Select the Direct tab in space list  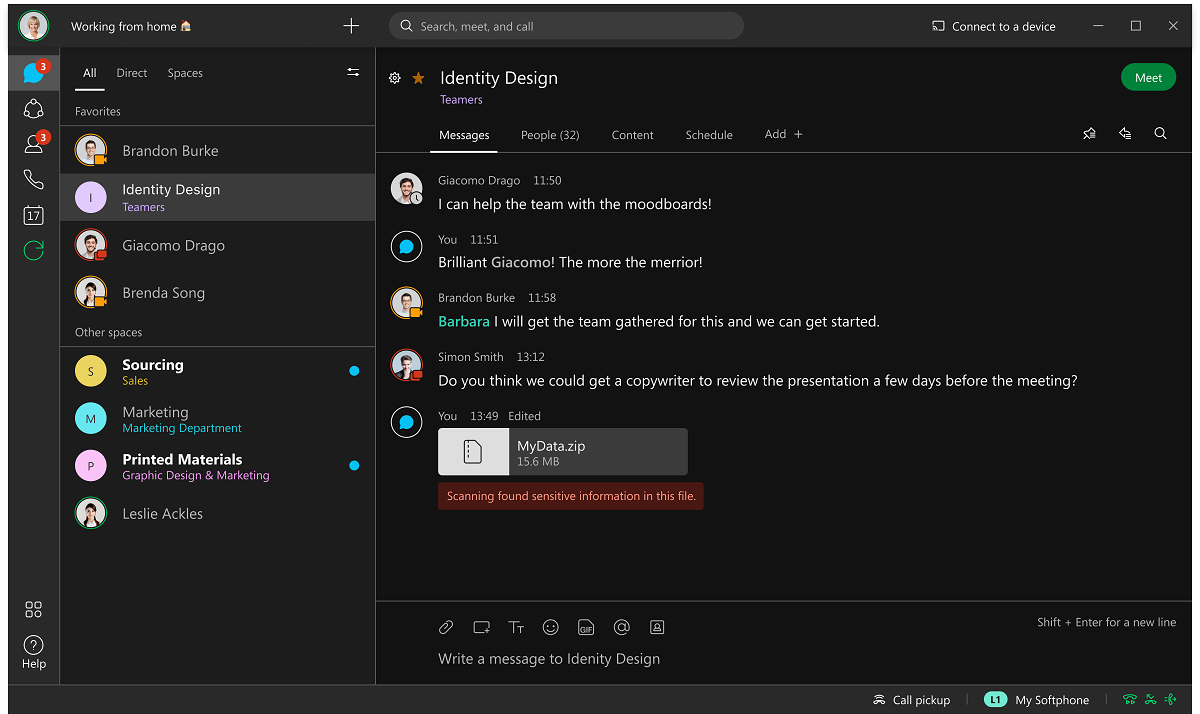tap(131, 73)
